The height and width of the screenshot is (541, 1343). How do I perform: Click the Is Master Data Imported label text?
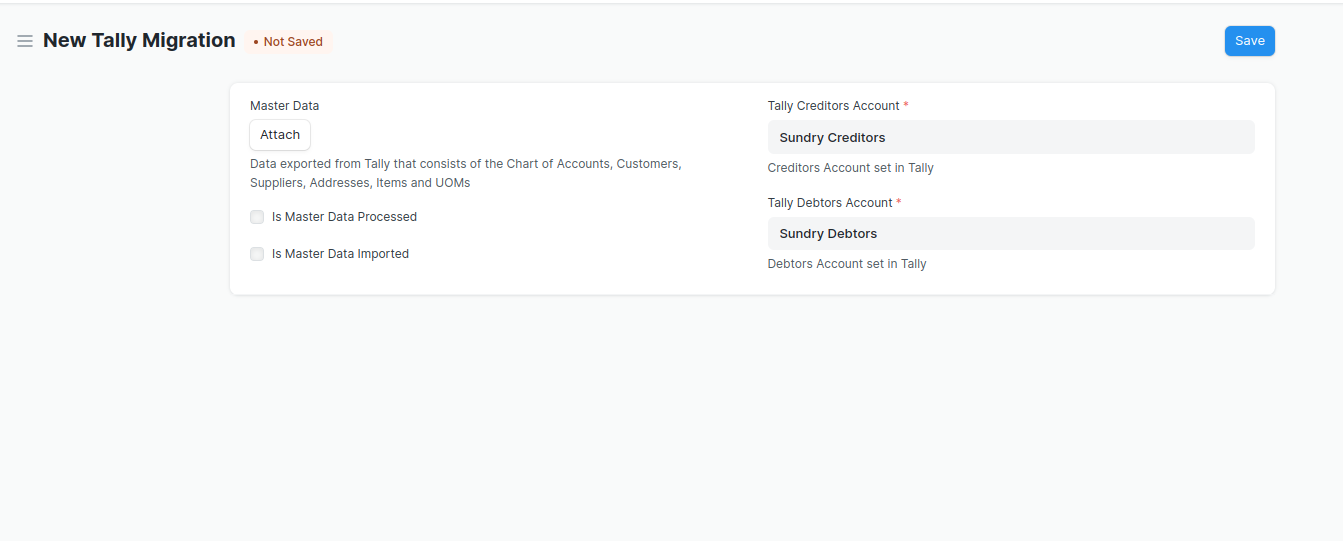coord(340,254)
